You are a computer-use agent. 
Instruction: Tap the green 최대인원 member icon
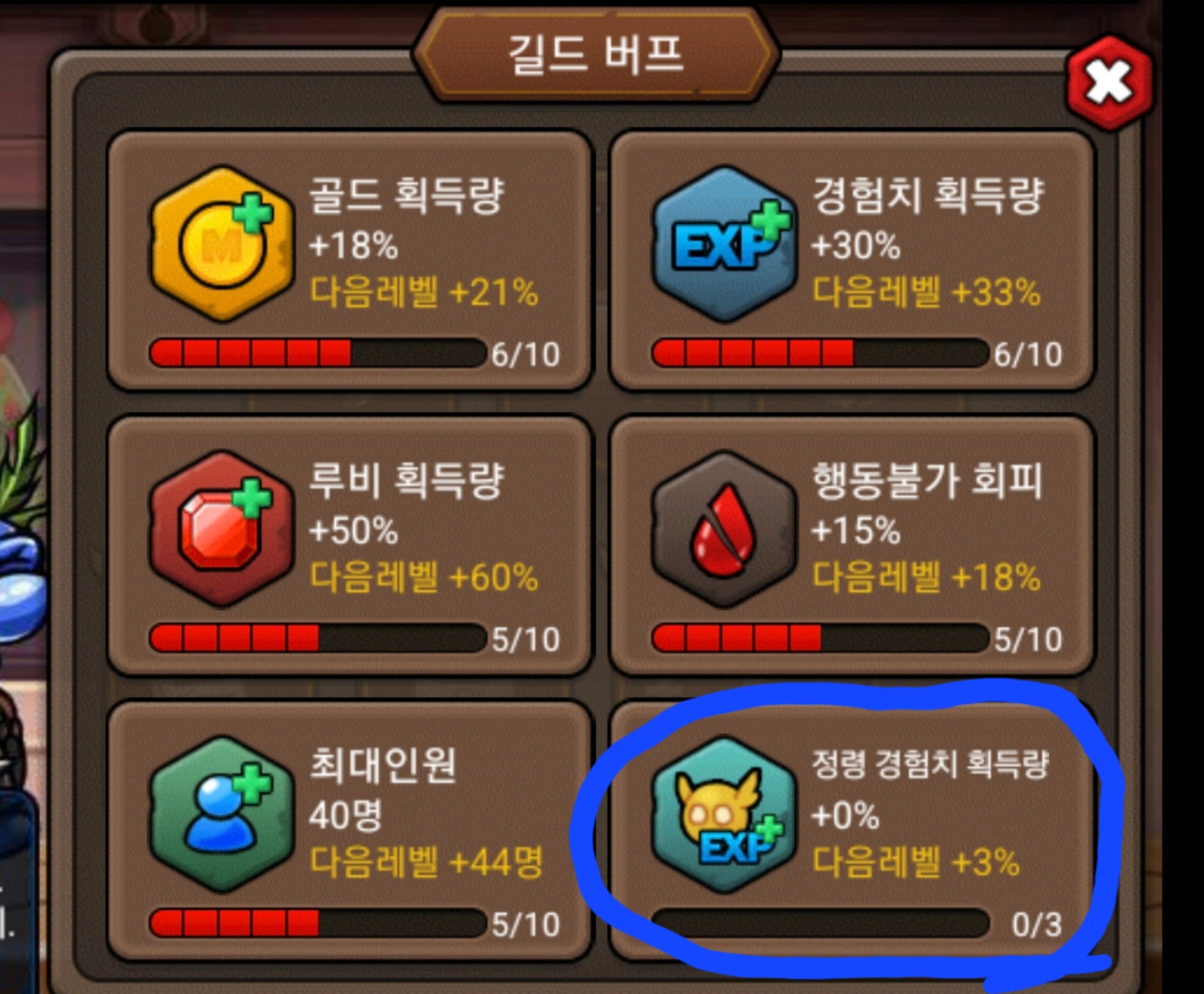click(222, 814)
